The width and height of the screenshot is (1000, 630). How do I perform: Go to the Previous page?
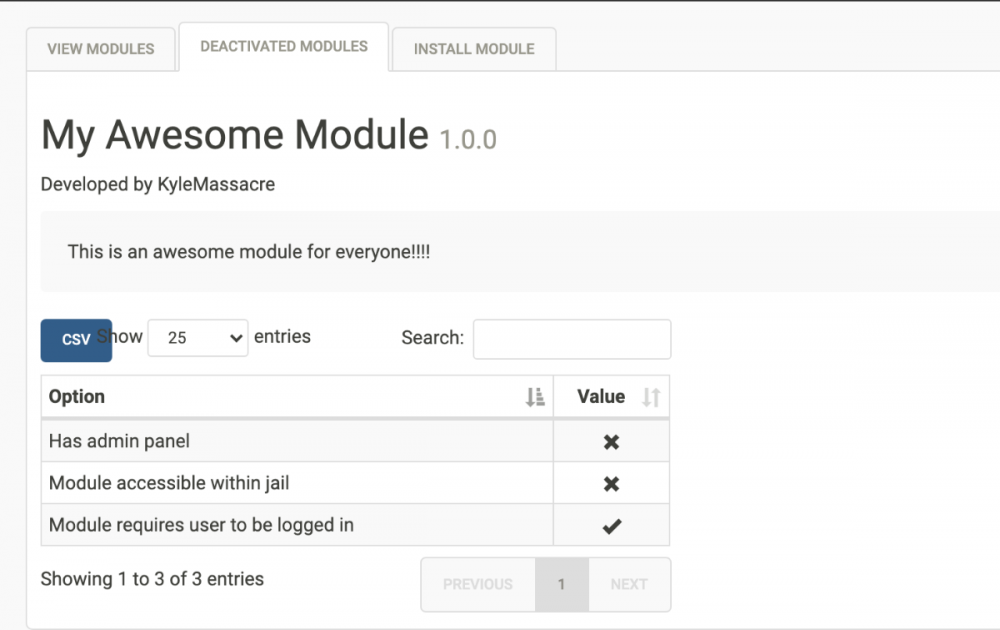pyautogui.click(x=478, y=584)
